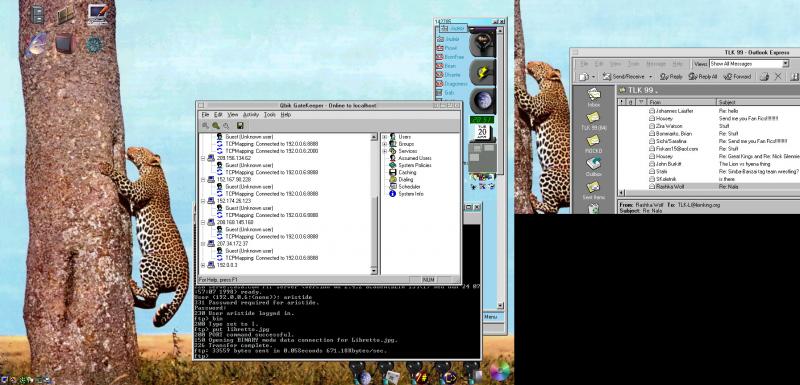Open Send/Receive dropdown arrow

pos(651,77)
